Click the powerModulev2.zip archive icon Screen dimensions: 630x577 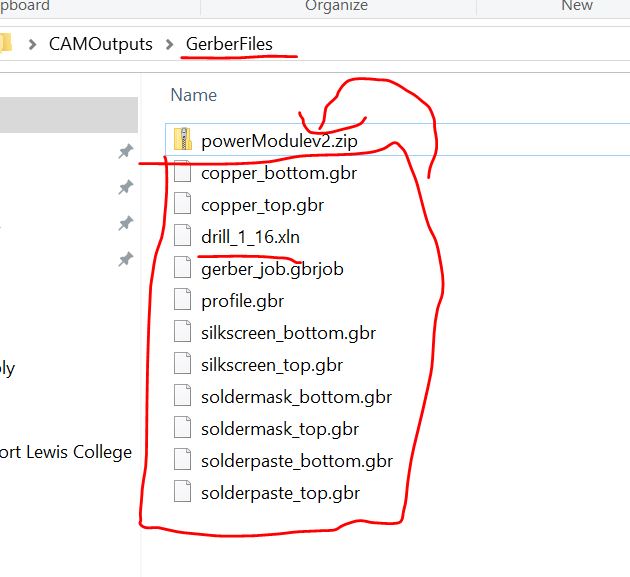tap(181, 140)
